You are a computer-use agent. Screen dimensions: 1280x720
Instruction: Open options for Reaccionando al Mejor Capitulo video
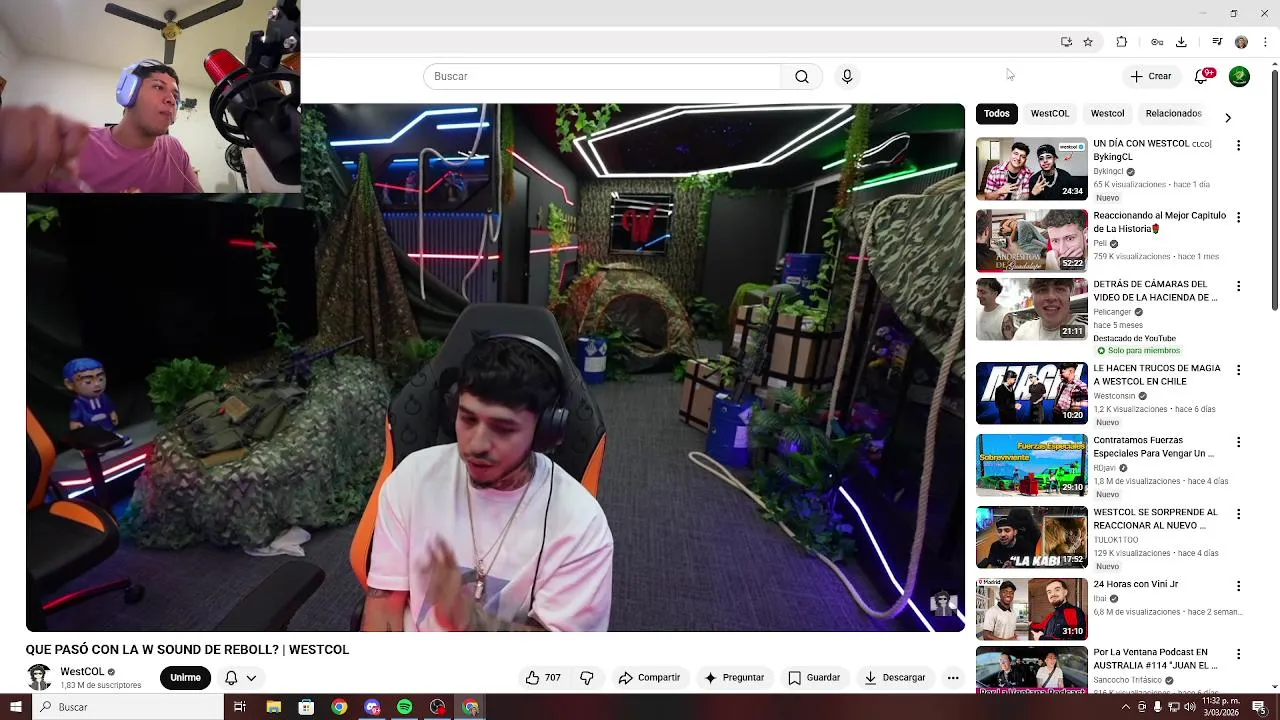[x=1238, y=218]
